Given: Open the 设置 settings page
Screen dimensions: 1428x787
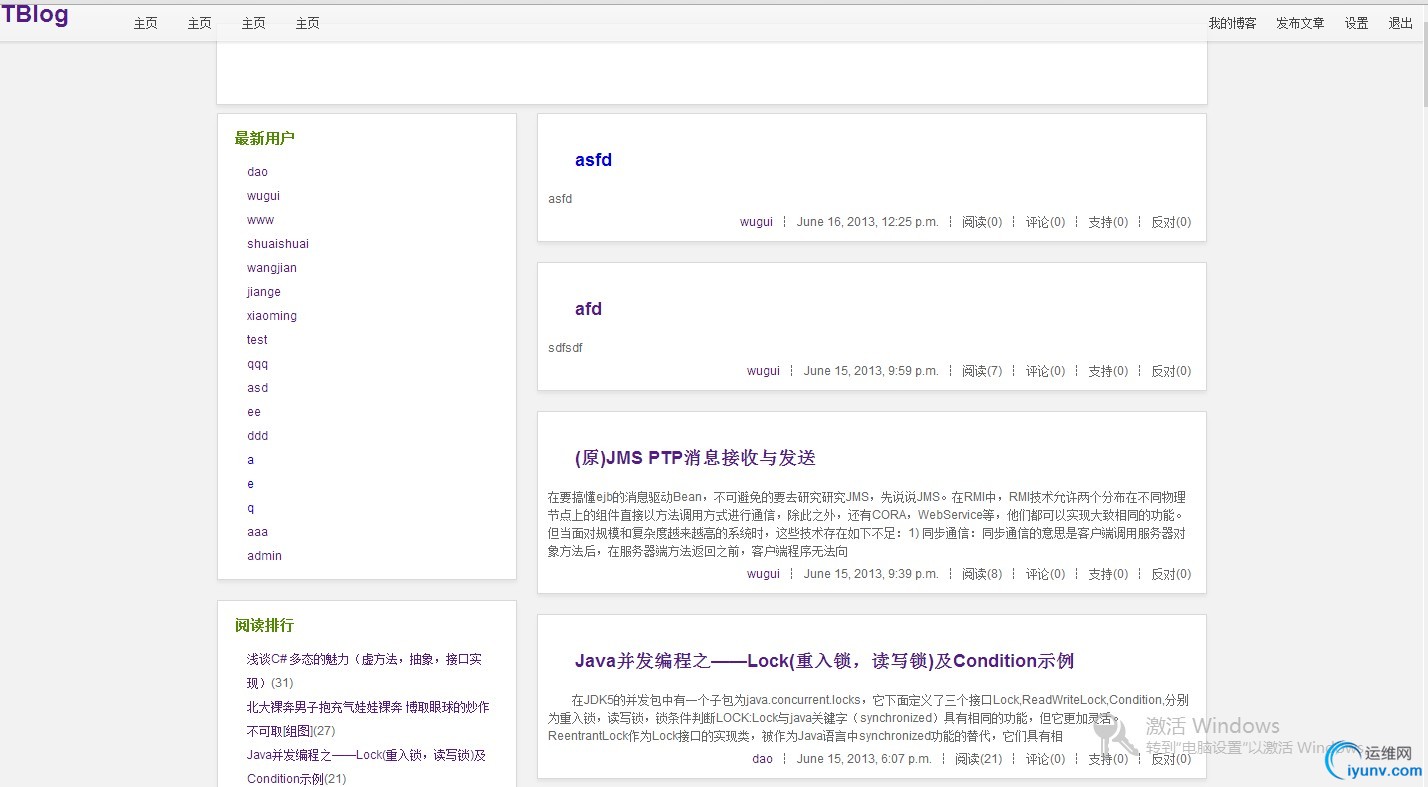Looking at the screenshot, I should 1356,23.
